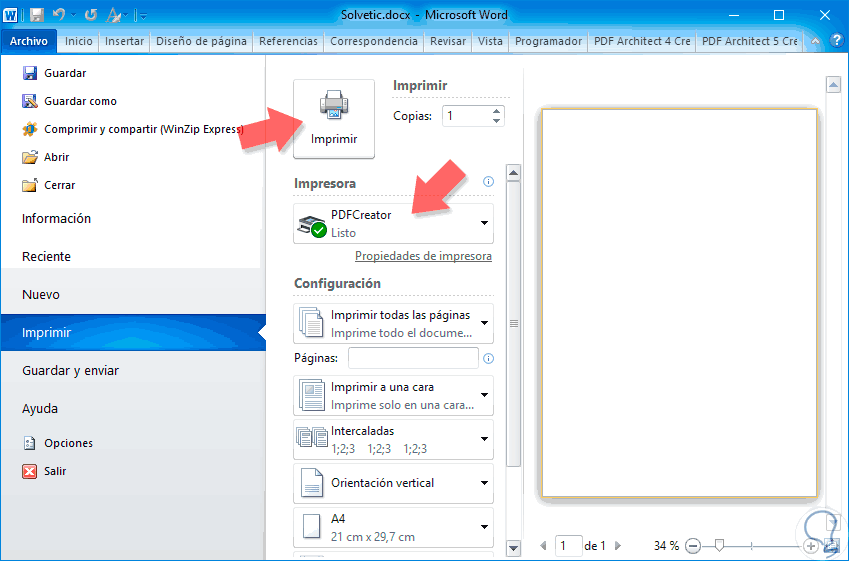Click the zoom slider handle

tap(719, 545)
